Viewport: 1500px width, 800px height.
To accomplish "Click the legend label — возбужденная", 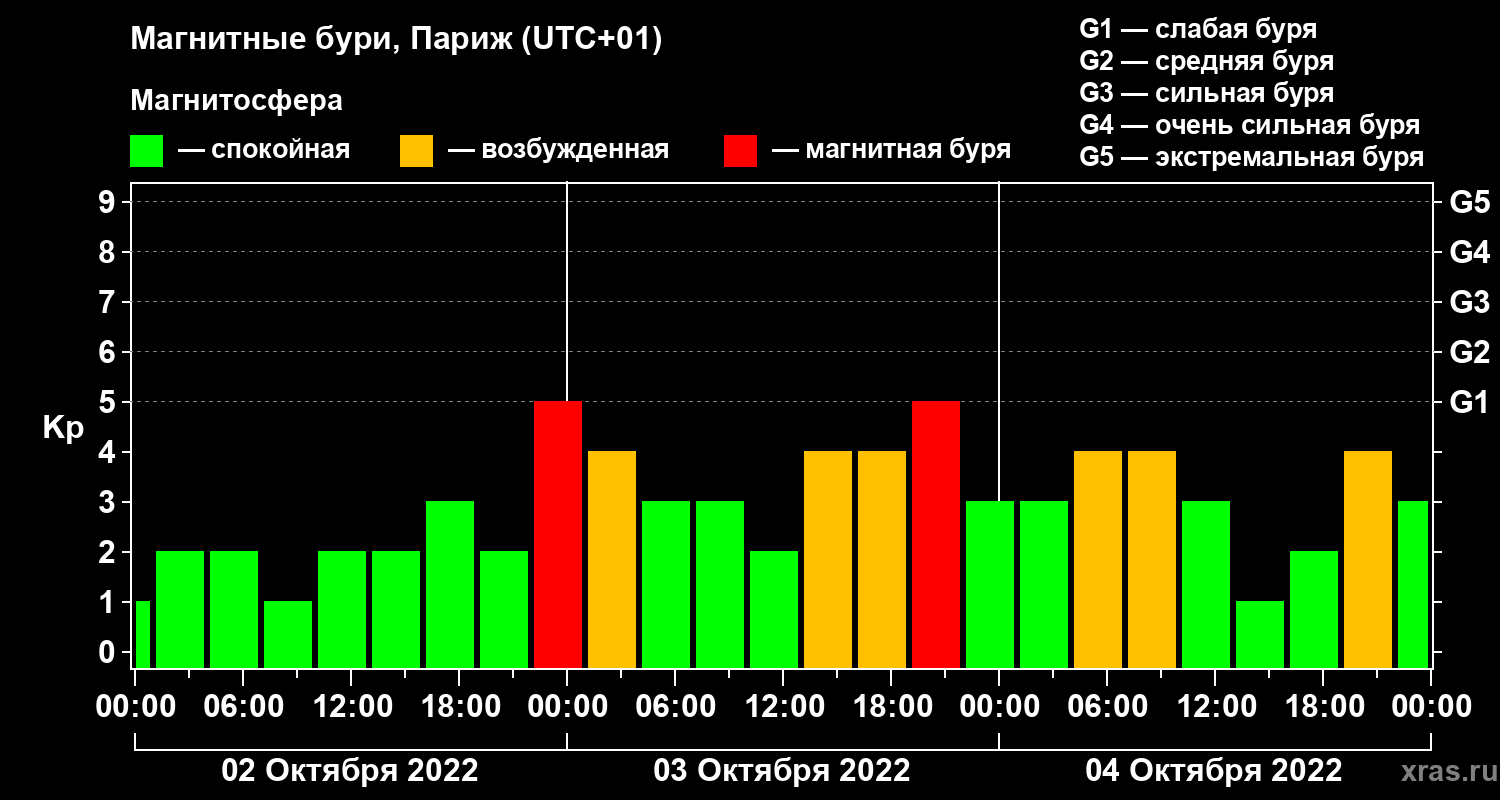I will [x=558, y=150].
